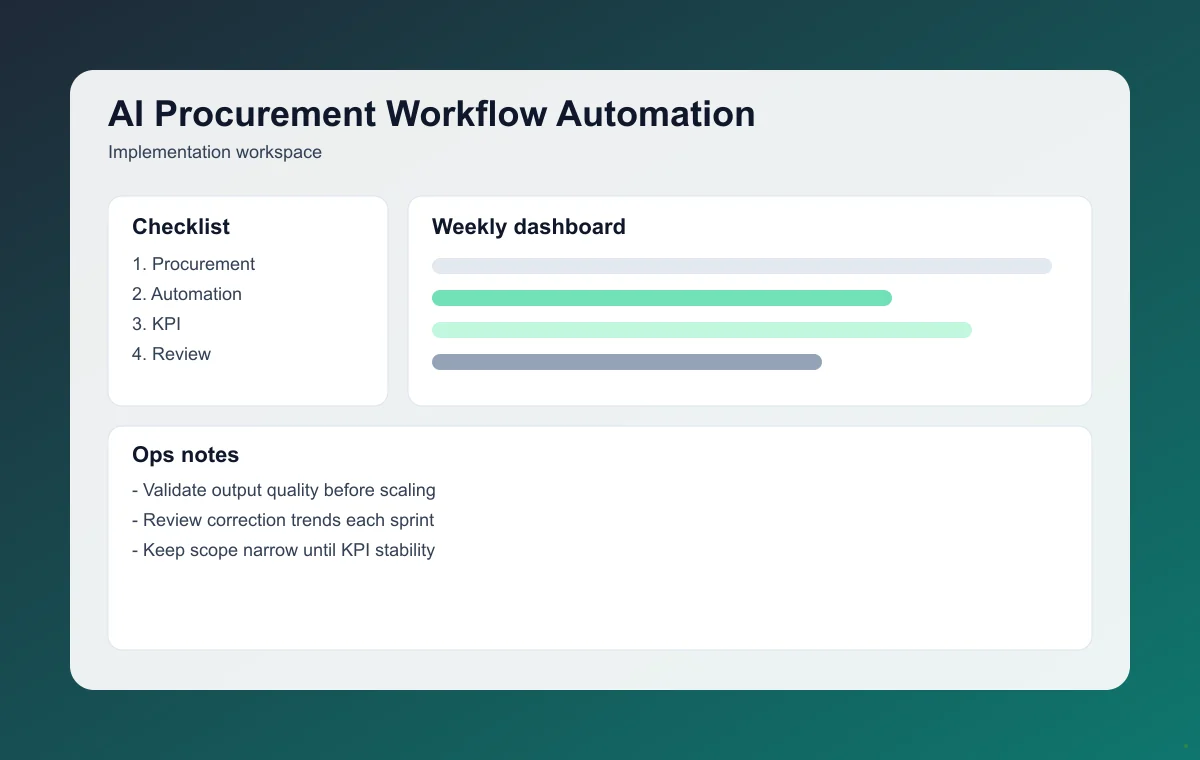
Task: Select the note about validating output quality
Action: click(284, 490)
